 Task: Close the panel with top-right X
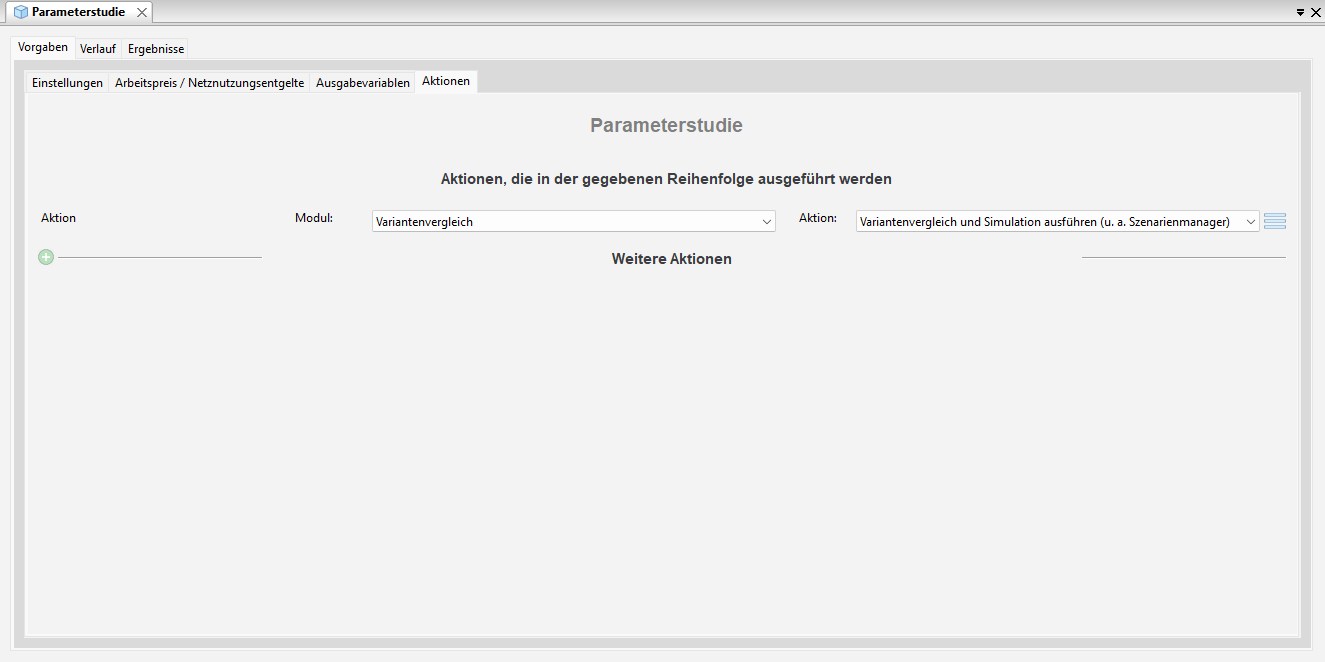pos(1316,13)
